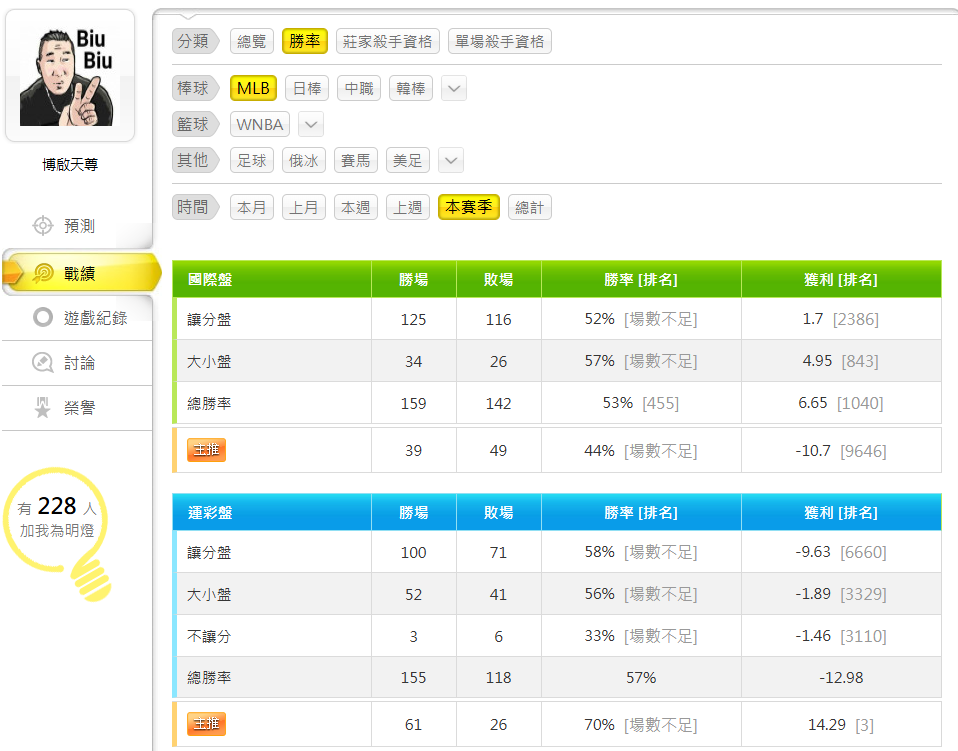The width and height of the screenshot is (958, 751).
Task: Click the Biu Biu profile avatar
Action: click(x=70, y=76)
